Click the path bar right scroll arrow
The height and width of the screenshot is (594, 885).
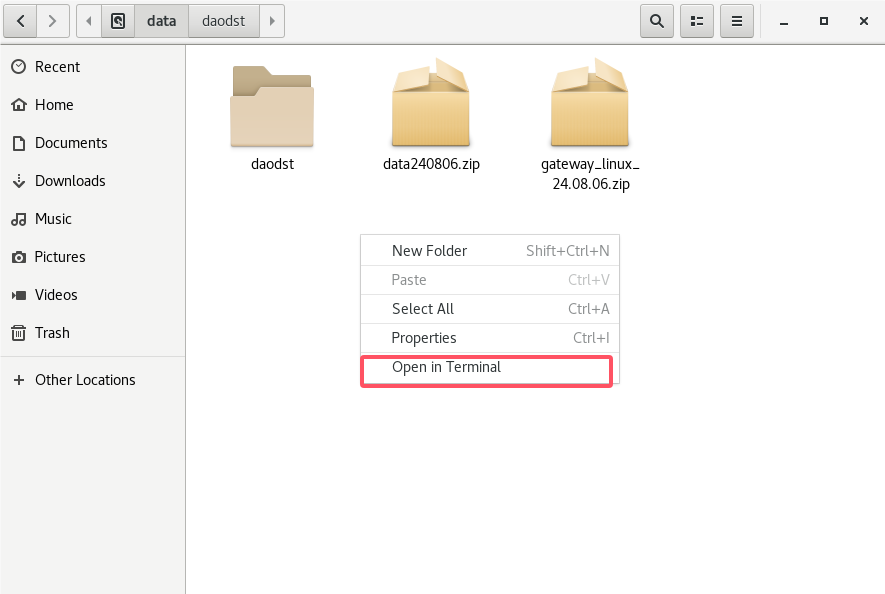click(x=272, y=21)
